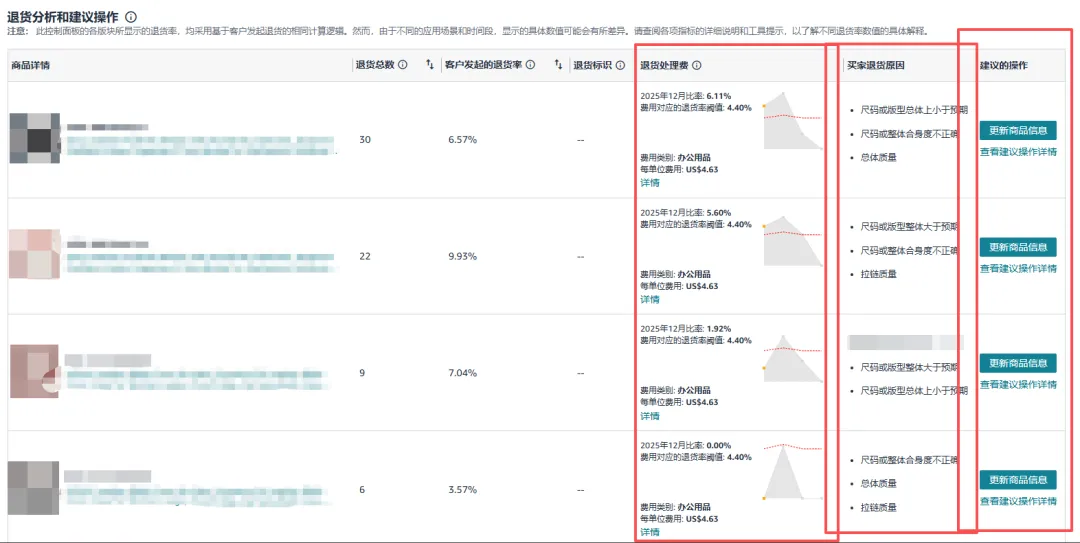Click product thumbnail in the 22-returns row

pos(34,254)
